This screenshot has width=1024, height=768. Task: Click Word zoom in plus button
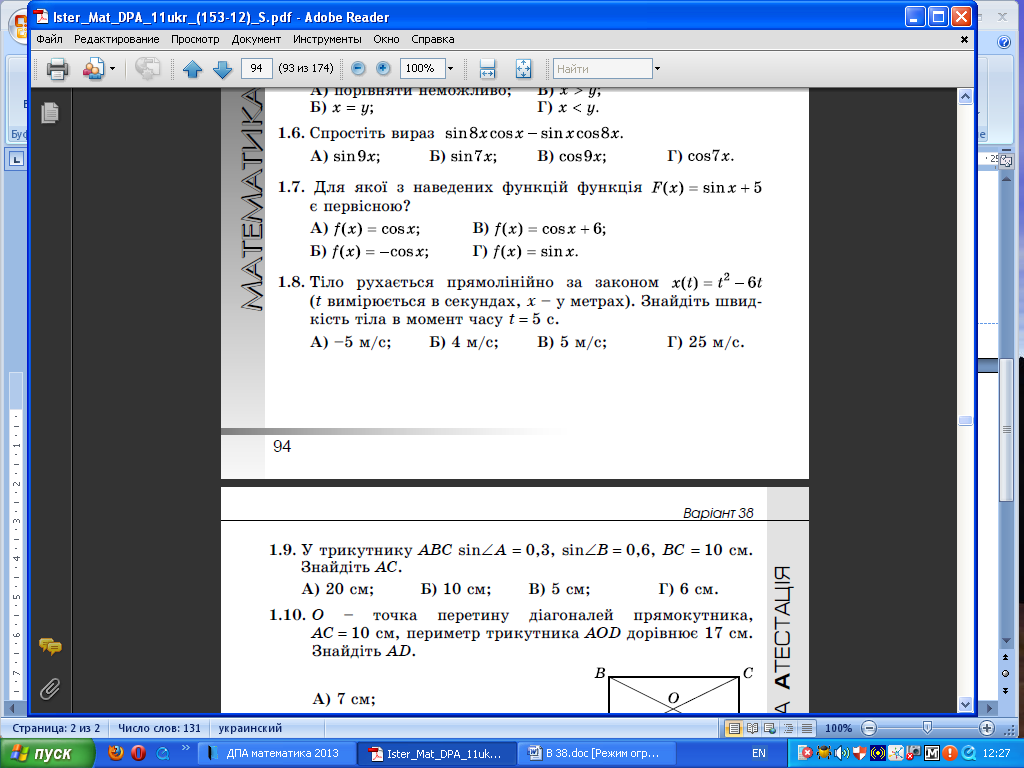987,728
